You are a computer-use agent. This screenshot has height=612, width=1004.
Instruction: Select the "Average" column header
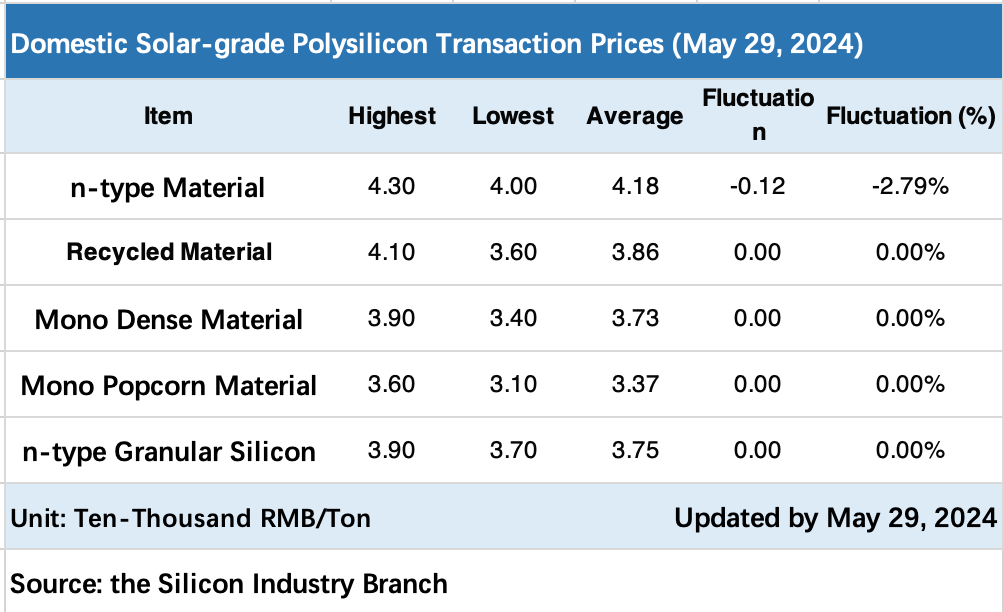point(635,116)
